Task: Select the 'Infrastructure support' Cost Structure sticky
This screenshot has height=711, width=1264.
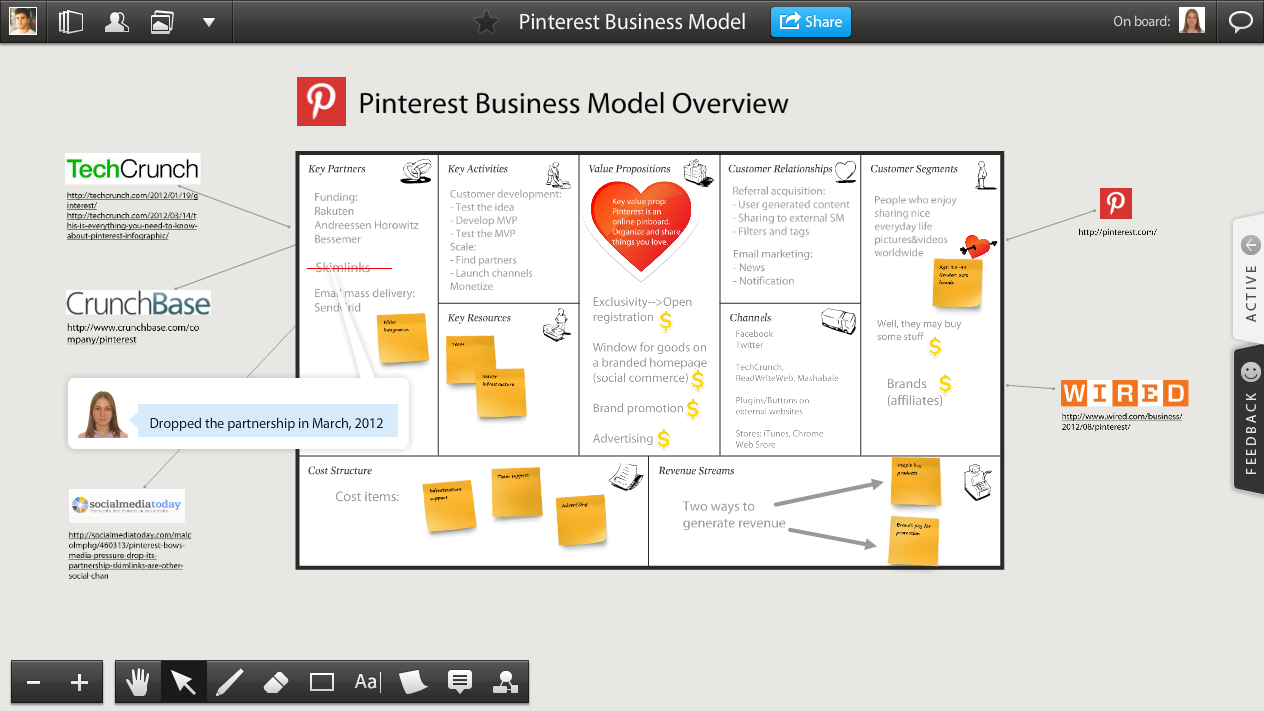Action: point(449,508)
